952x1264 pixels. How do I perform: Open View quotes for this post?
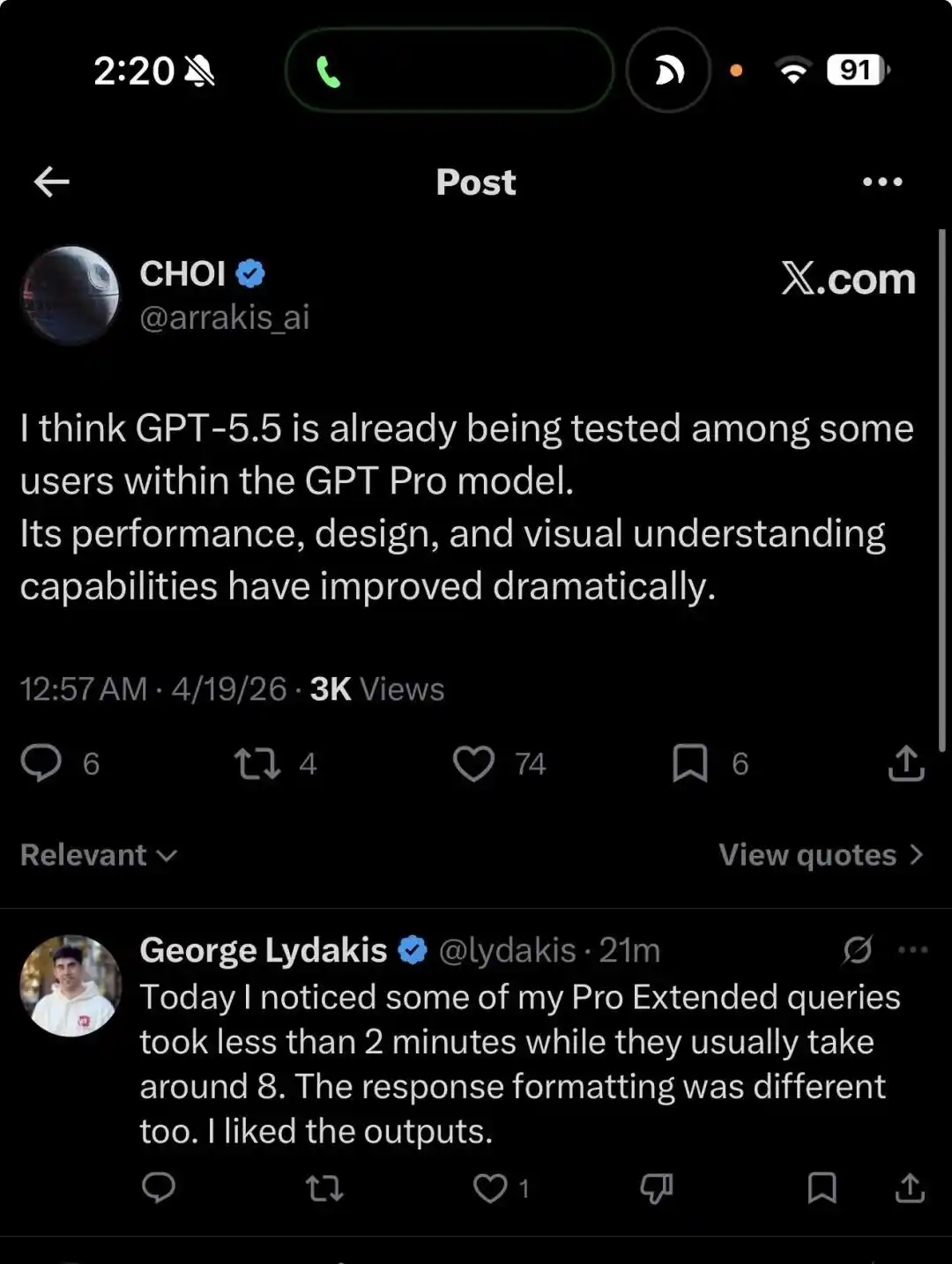click(x=819, y=854)
